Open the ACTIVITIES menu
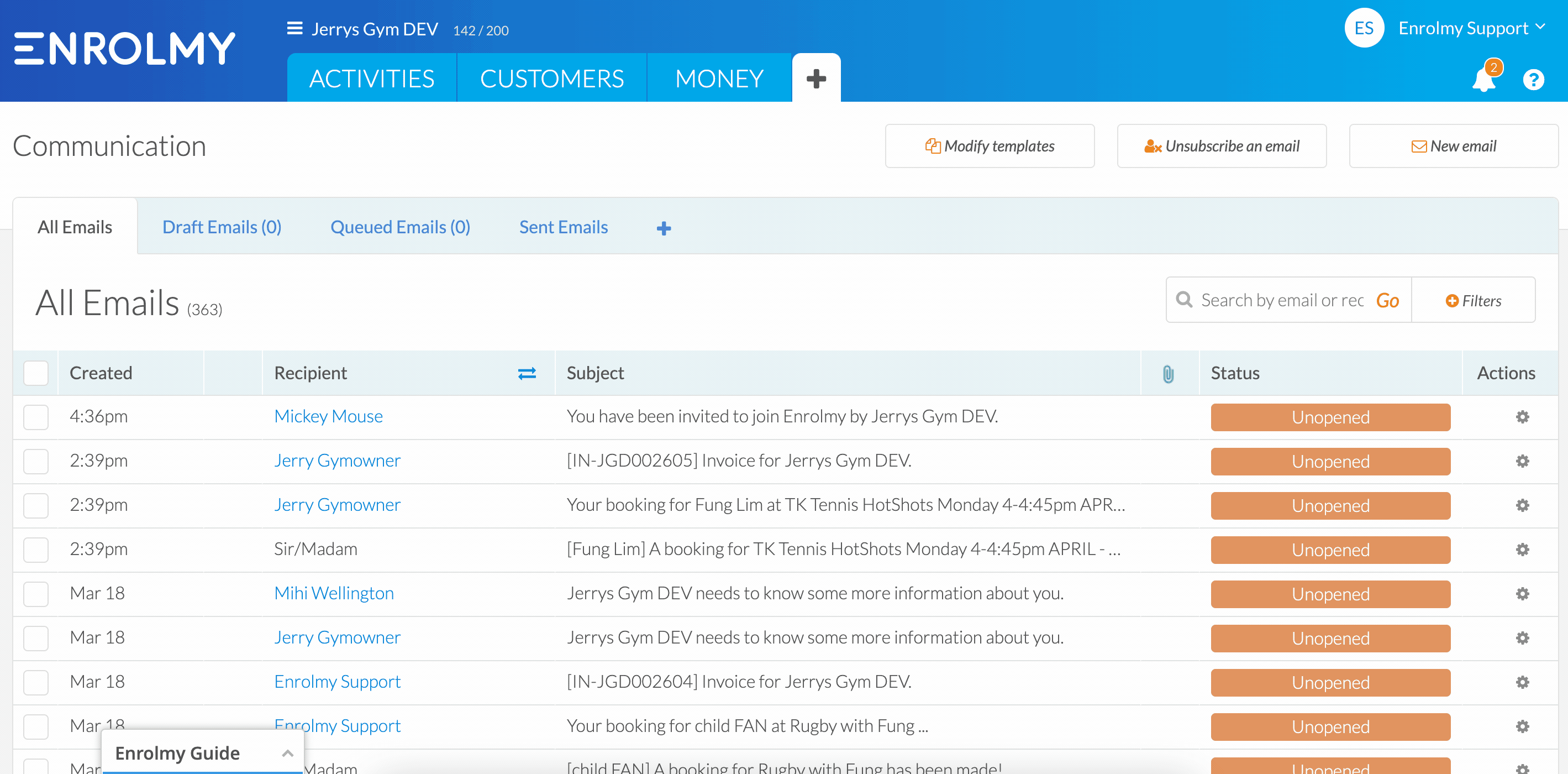This screenshot has width=1568, height=774. (371, 78)
